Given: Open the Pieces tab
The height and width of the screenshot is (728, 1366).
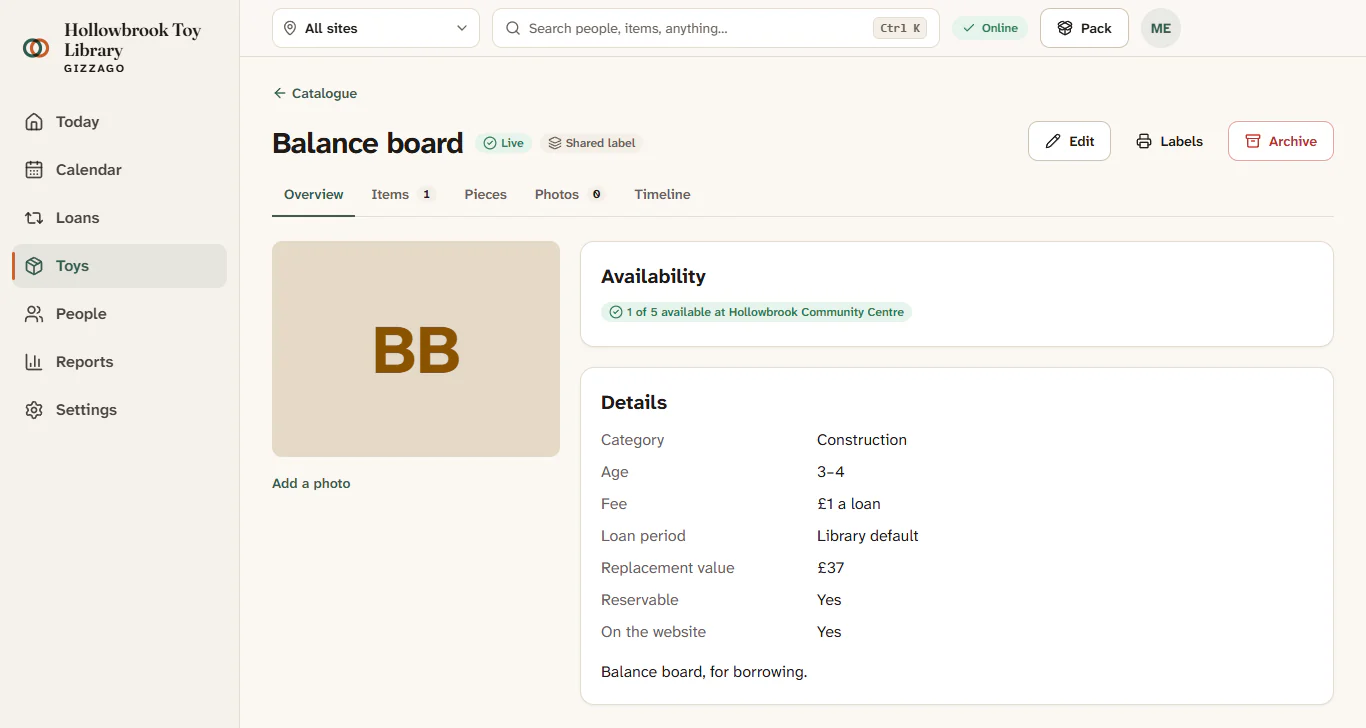Looking at the screenshot, I should pyautogui.click(x=486, y=195).
